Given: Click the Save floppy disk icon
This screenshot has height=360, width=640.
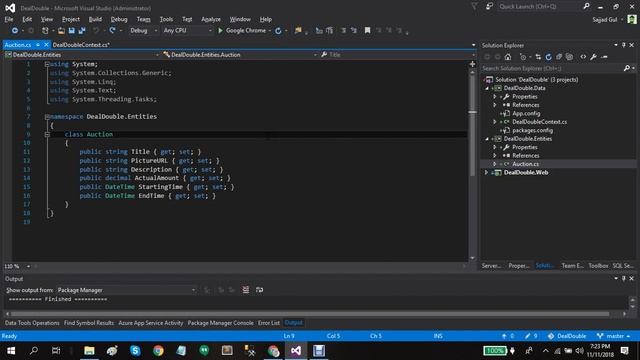Looking at the screenshot, I should click(x=71, y=31).
